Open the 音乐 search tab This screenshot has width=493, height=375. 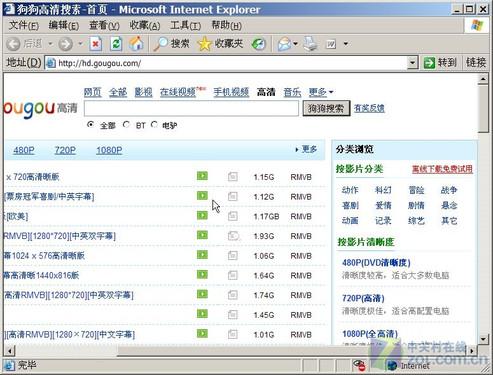(292, 92)
